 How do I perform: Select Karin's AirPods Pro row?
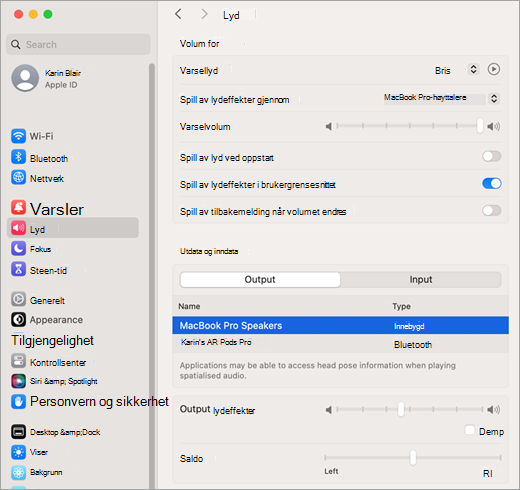point(340,343)
